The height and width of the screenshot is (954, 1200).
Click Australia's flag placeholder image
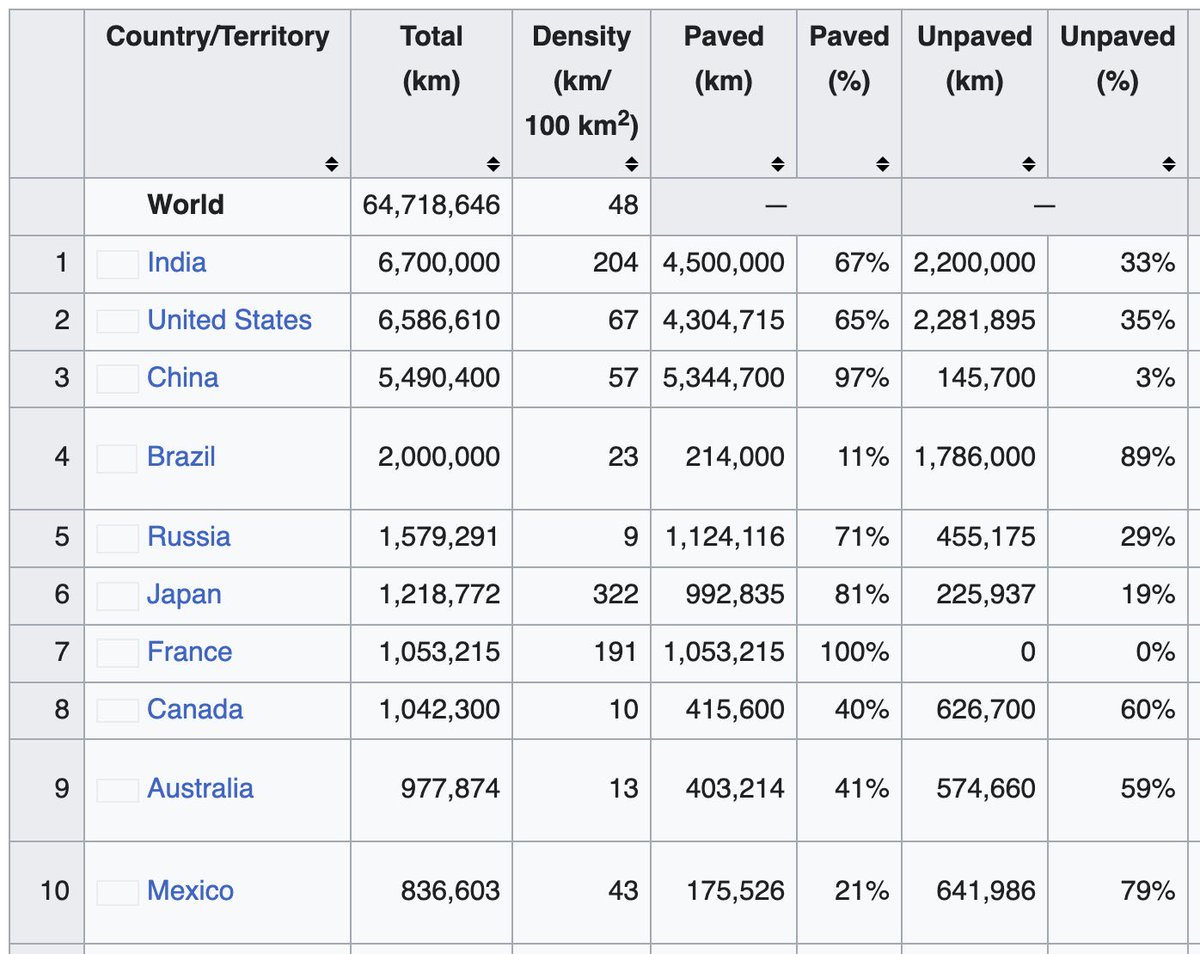click(117, 790)
